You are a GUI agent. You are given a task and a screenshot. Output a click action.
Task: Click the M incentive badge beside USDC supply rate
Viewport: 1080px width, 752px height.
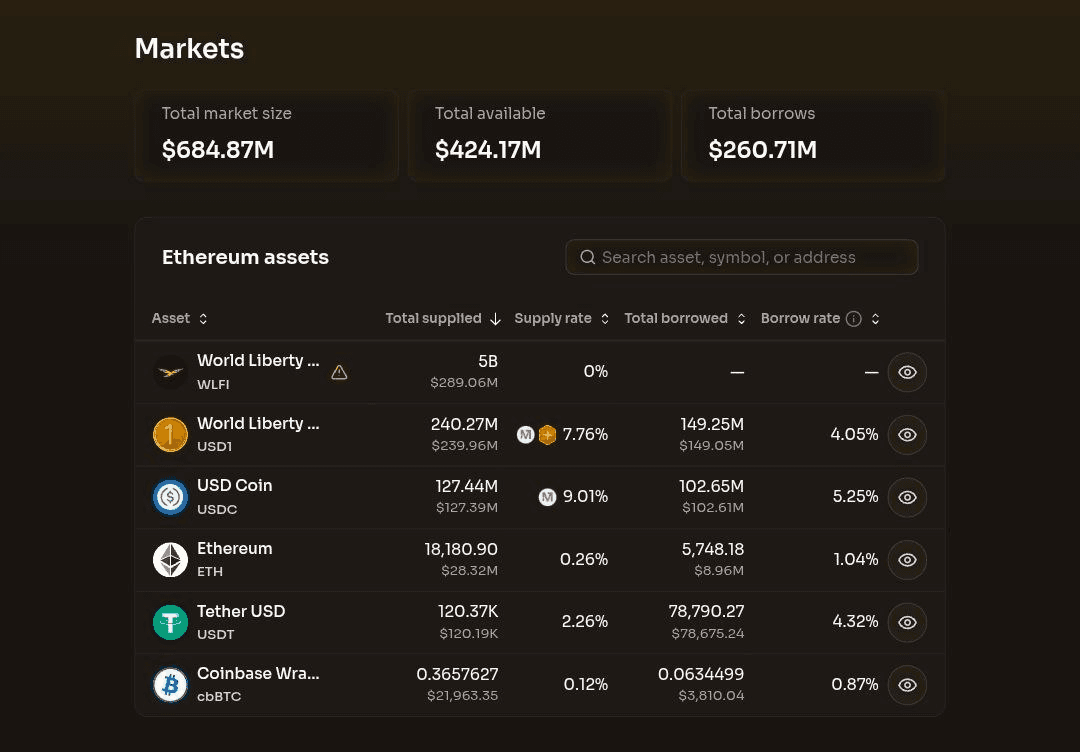point(547,497)
